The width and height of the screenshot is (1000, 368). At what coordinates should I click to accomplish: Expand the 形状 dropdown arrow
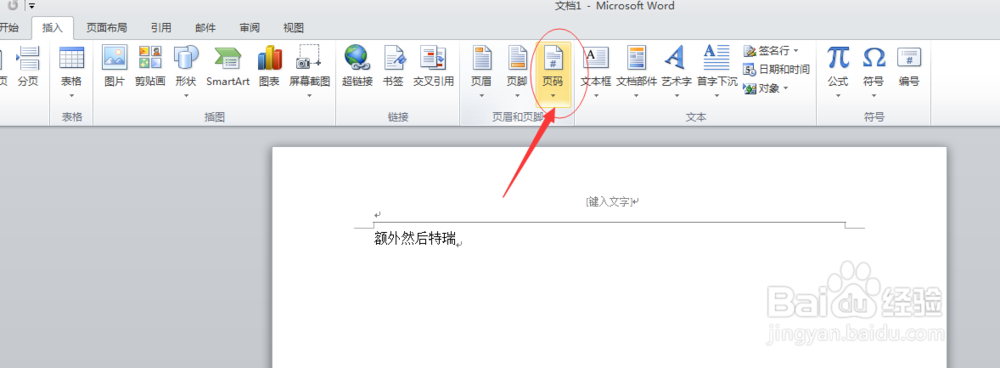click(x=186, y=96)
